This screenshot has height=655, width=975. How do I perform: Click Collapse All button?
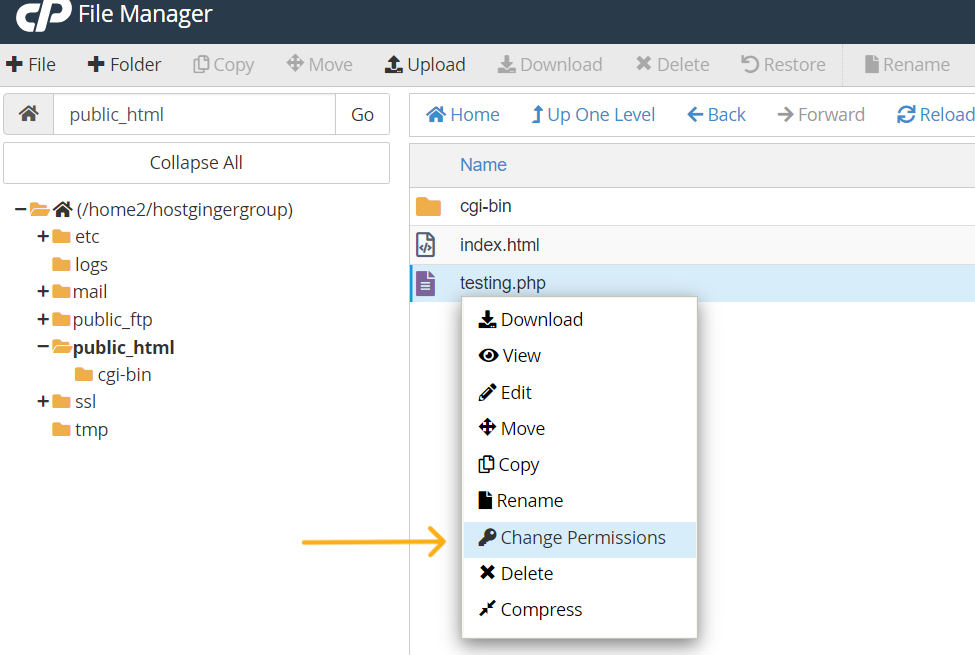click(x=196, y=163)
